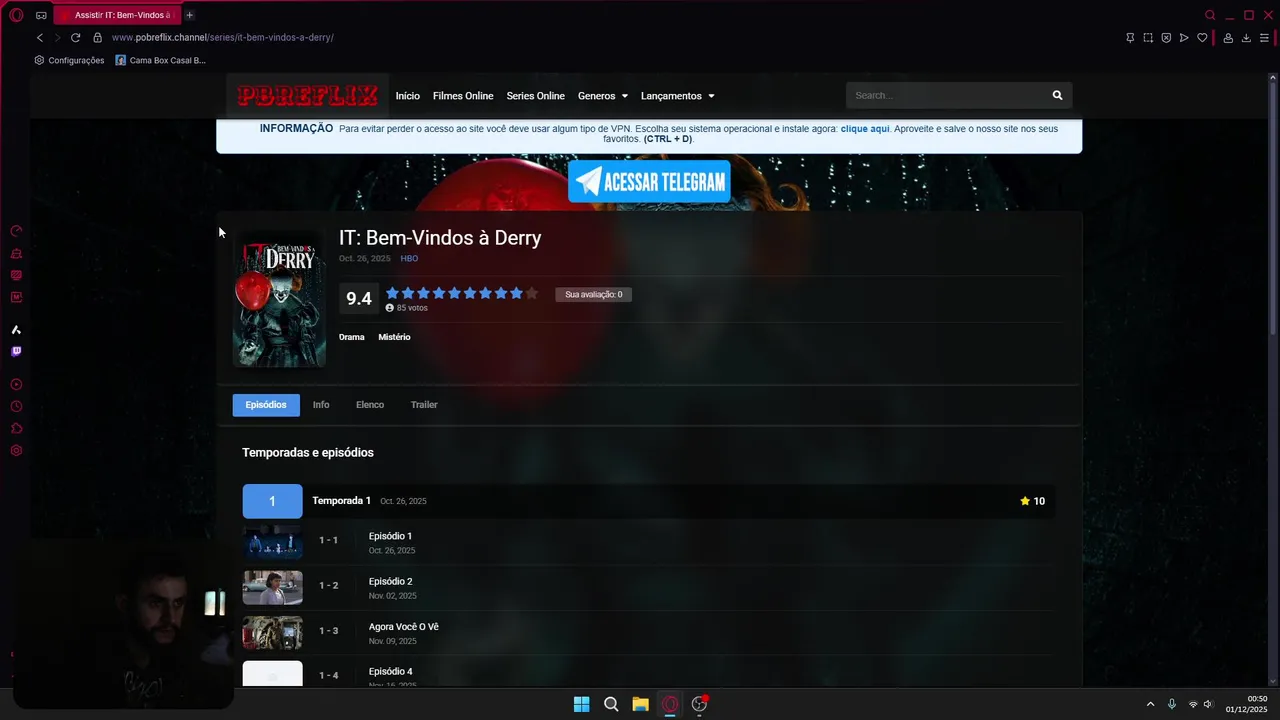Open GX Cleaner in sidebar
This screenshot has height=720, width=1280.
click(x=16, y=253)
